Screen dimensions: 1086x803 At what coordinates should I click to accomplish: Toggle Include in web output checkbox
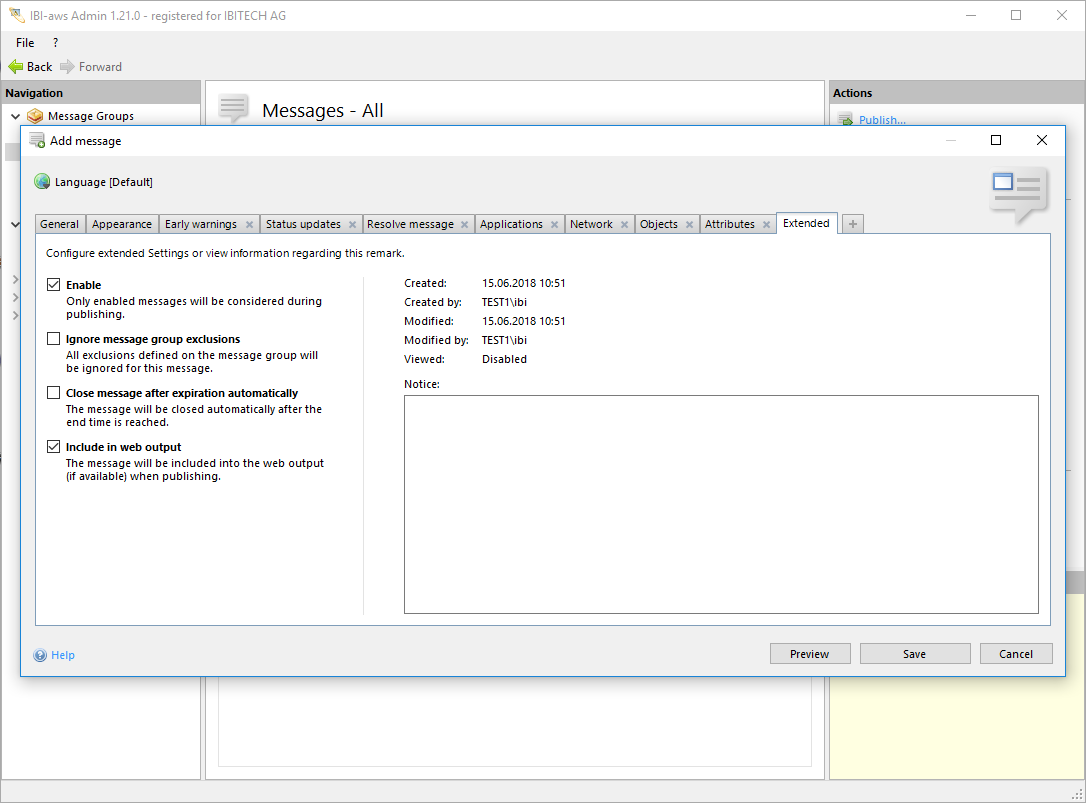(x=54, y=447)
